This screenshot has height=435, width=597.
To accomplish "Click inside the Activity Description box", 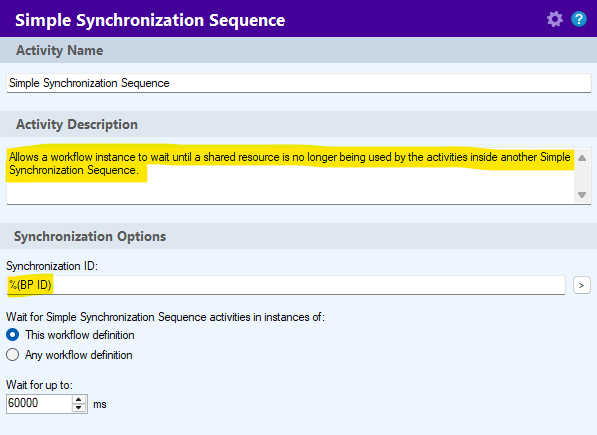I will pyautogui.click(x=291, y=176).
